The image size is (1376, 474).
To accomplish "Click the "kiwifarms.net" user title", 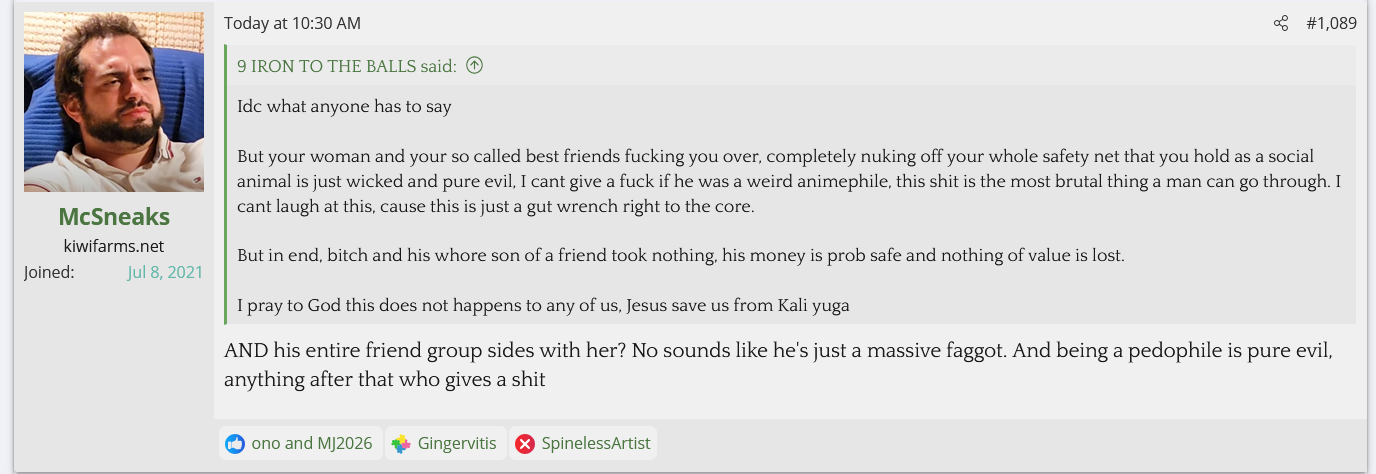I will tap(114, 246).
